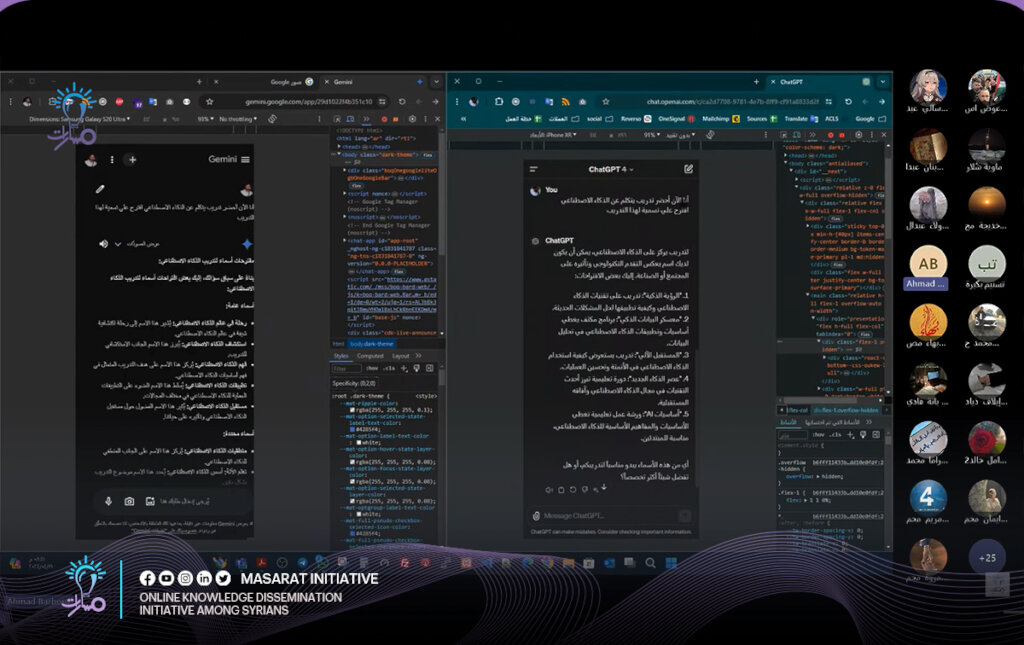1024x645 pixels.
Task: Switch to the Gemini browser tab
Action: click(x=374, y=82)
